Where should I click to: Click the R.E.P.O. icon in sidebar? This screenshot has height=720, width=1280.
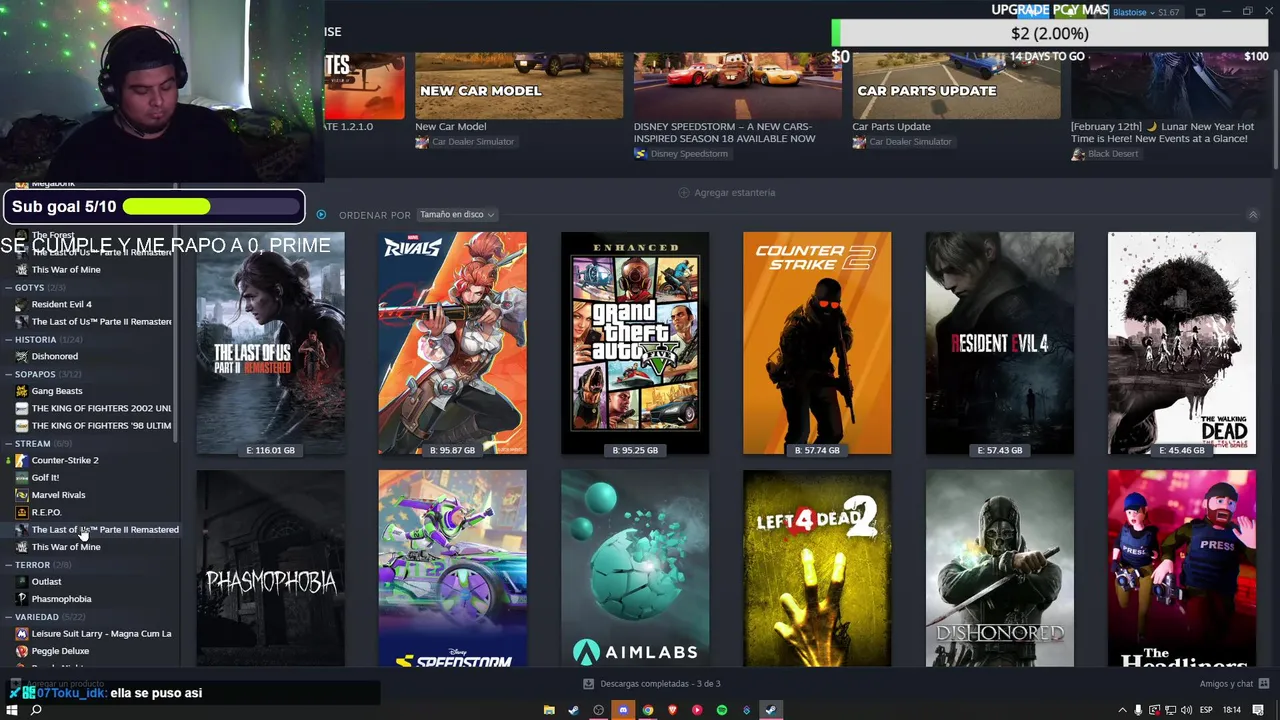coord(22,512)
